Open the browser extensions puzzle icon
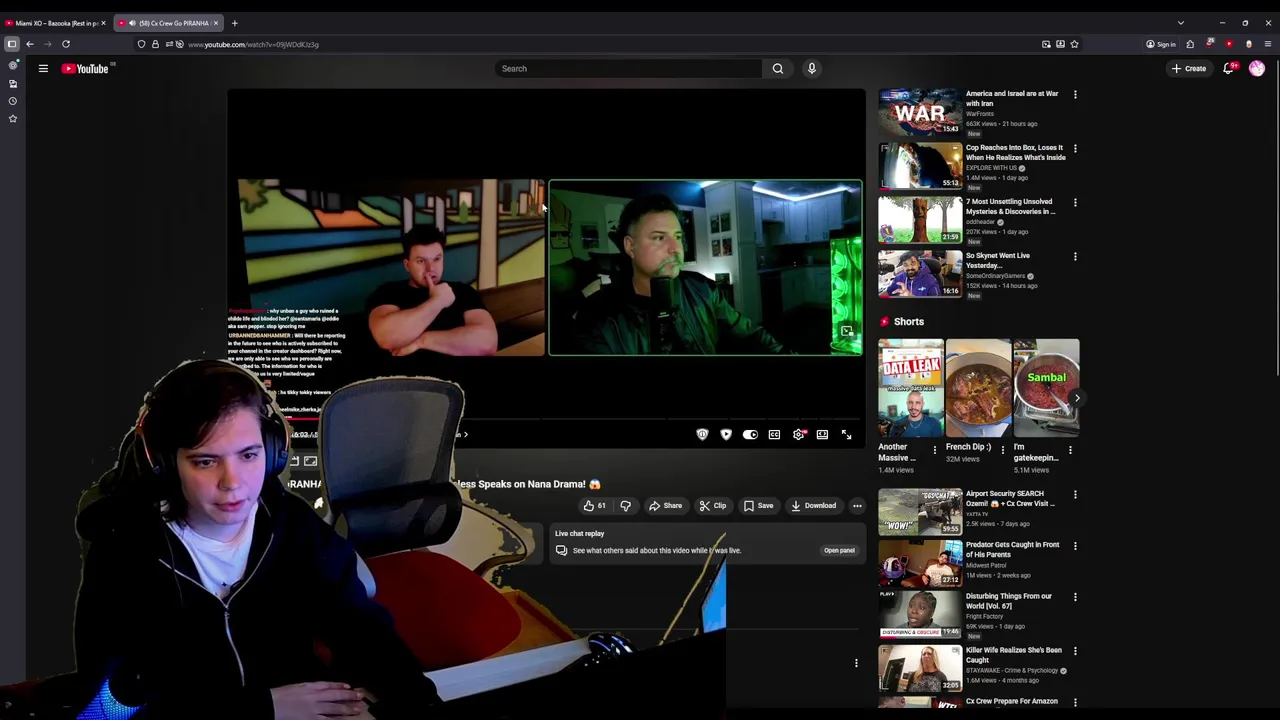This screenshot has height=720, width=1280. point(1190,44)
